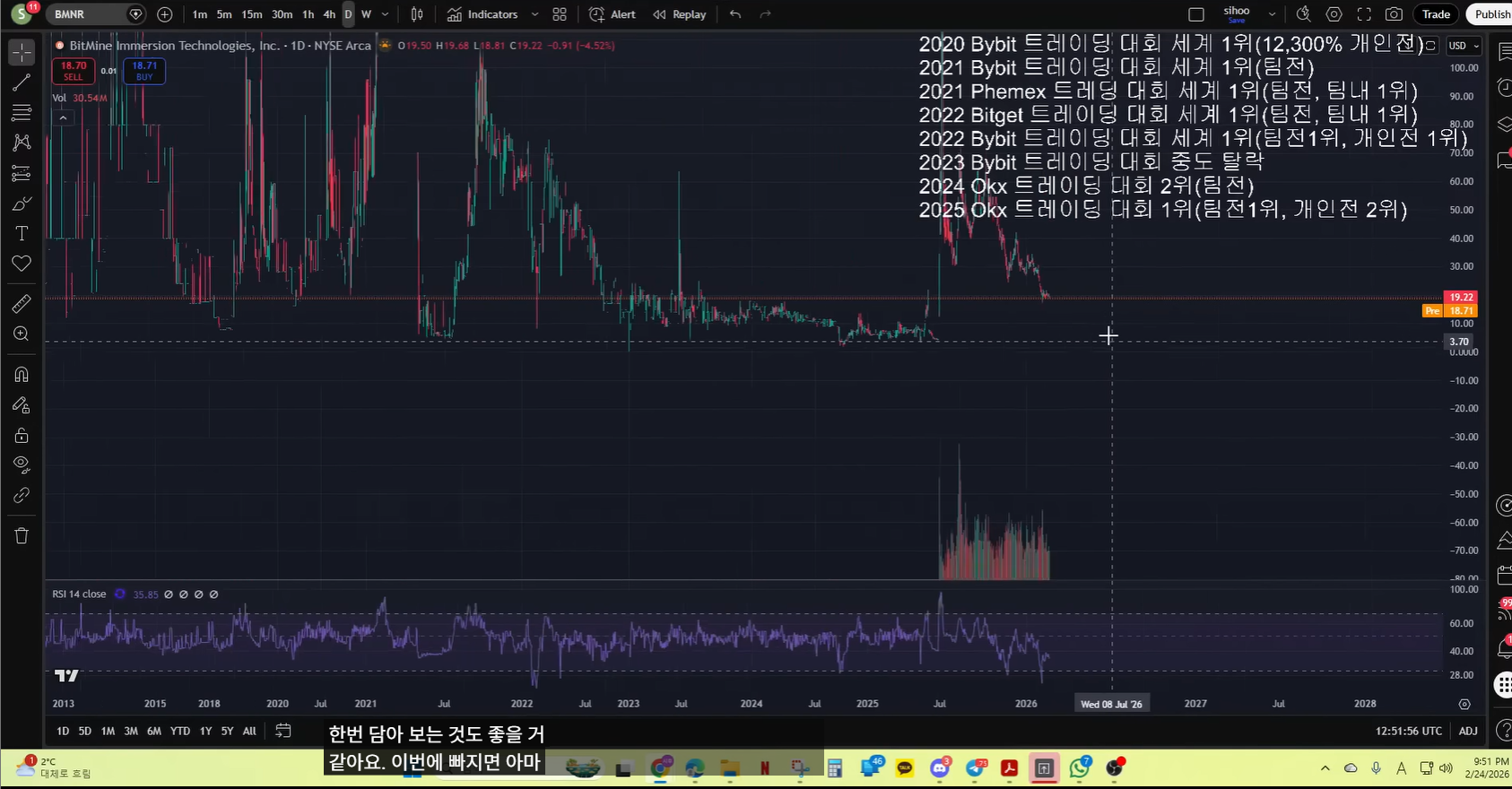This screenshot has height=789, width=1512.
Task: Select the weekly W timeframe
Action: click(x=366, y=14)
